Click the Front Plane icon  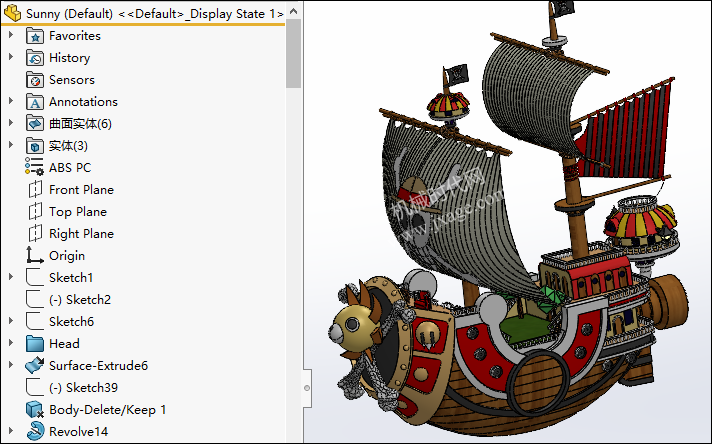35,190
